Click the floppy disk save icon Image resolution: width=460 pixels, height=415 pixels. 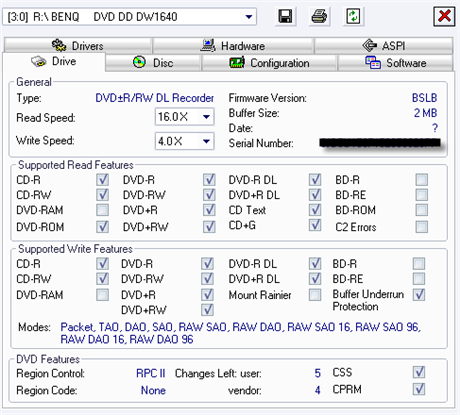(x=285, y=16)
